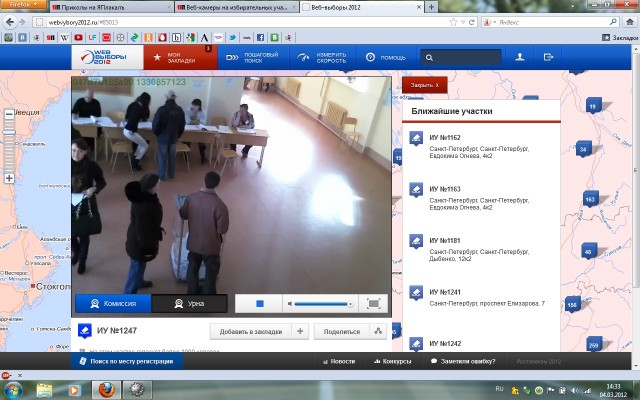
Task: Click the Заметили ошибку? link
Action: (463, 361)
